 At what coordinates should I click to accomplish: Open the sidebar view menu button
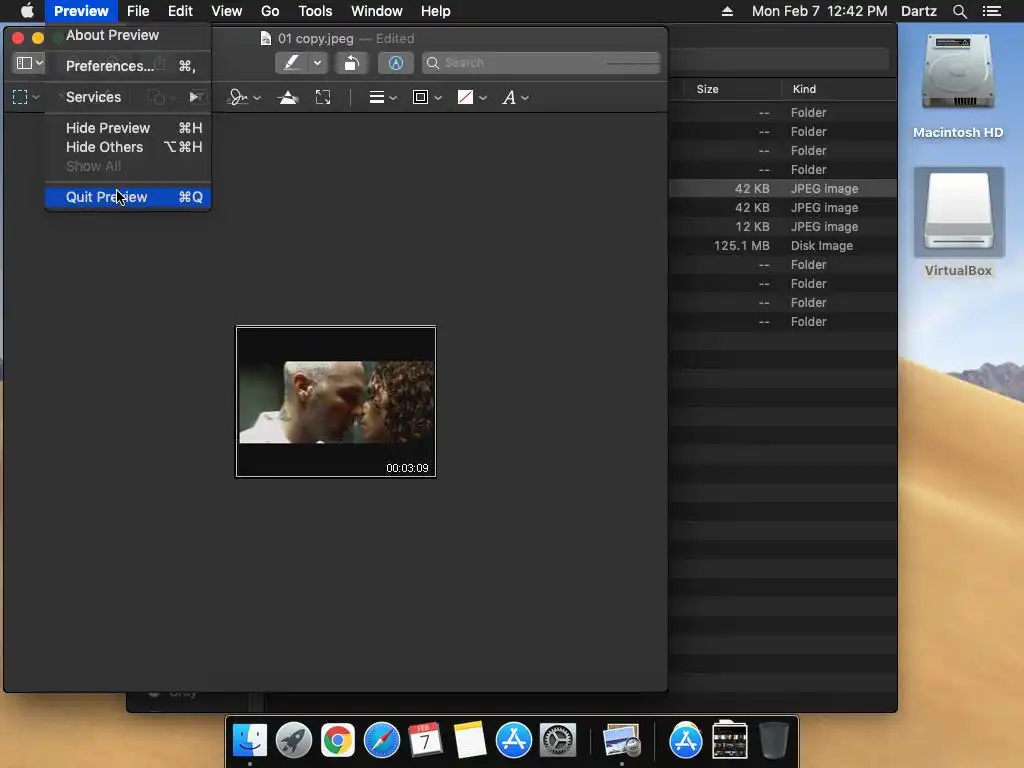[x=29, y=63]
